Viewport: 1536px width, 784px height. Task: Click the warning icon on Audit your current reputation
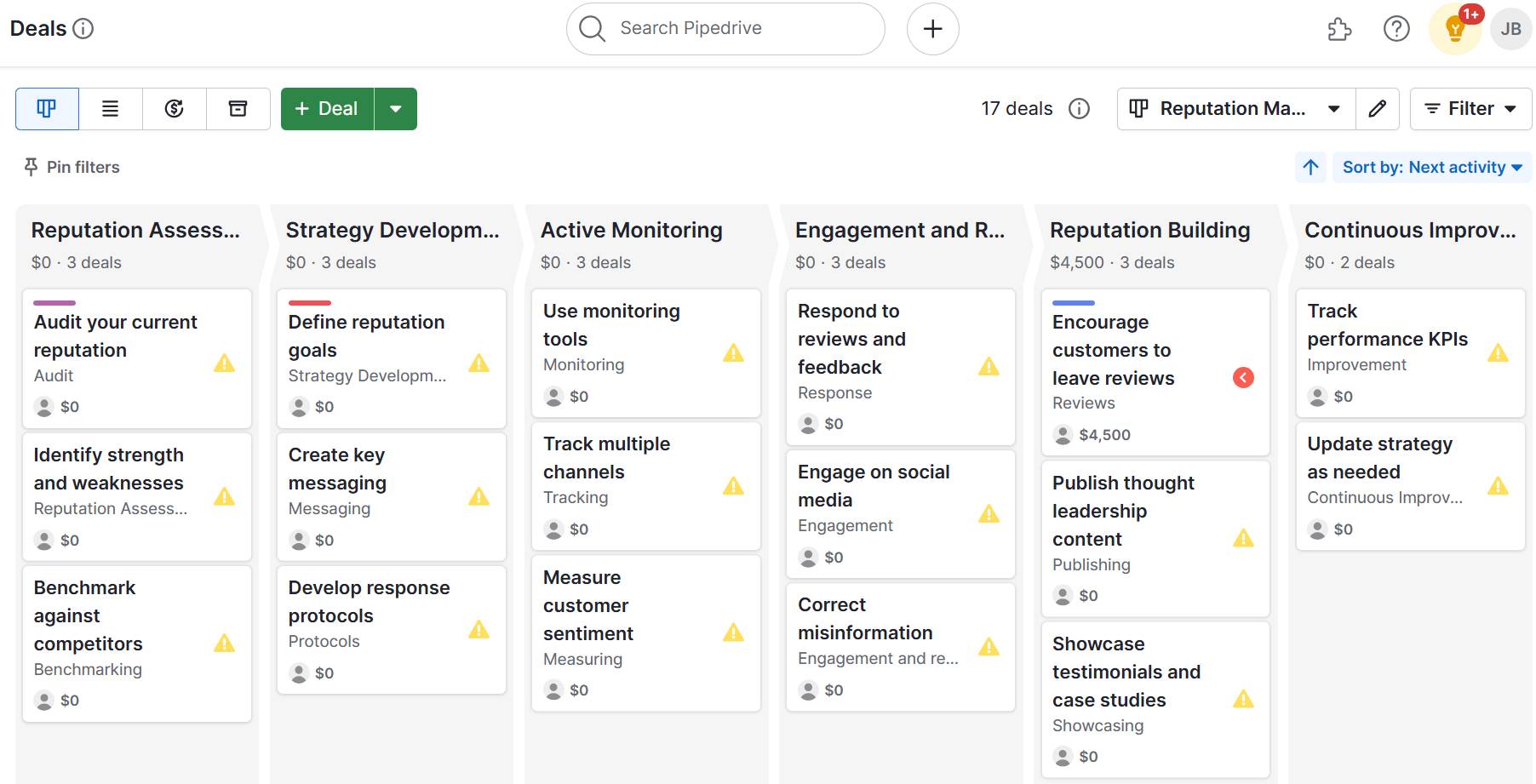(x=225, y=363)
